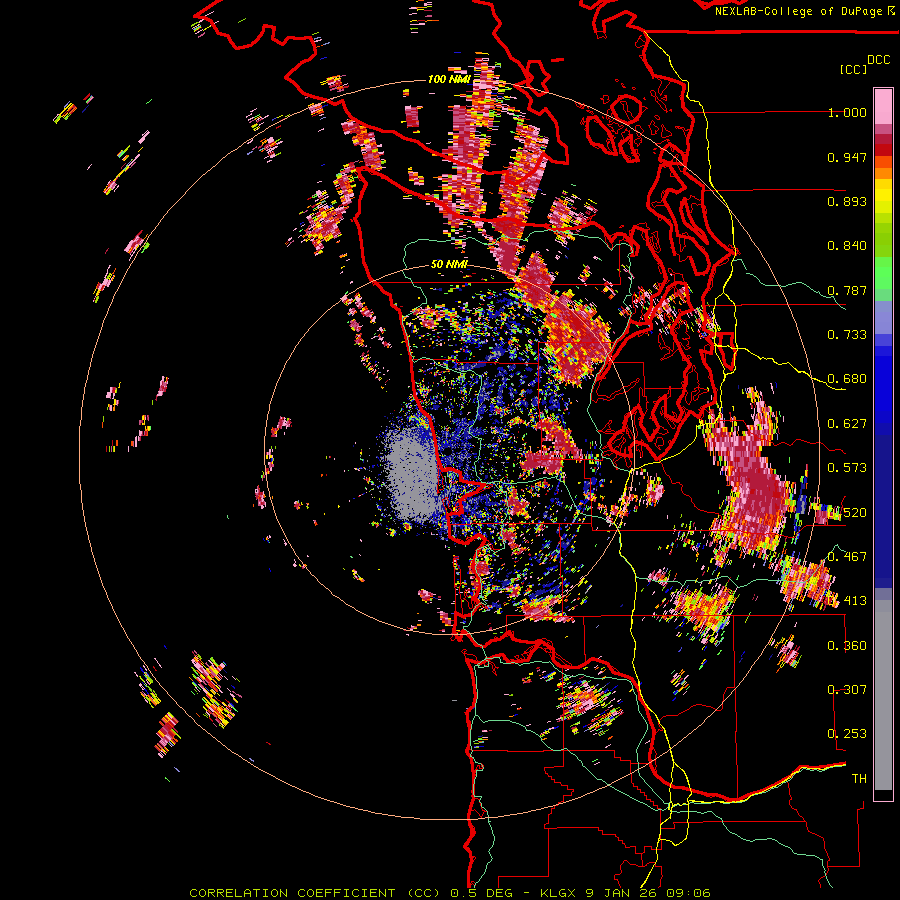
Task: Click the 0.413 legend value
Action: (x=846, y=601)
